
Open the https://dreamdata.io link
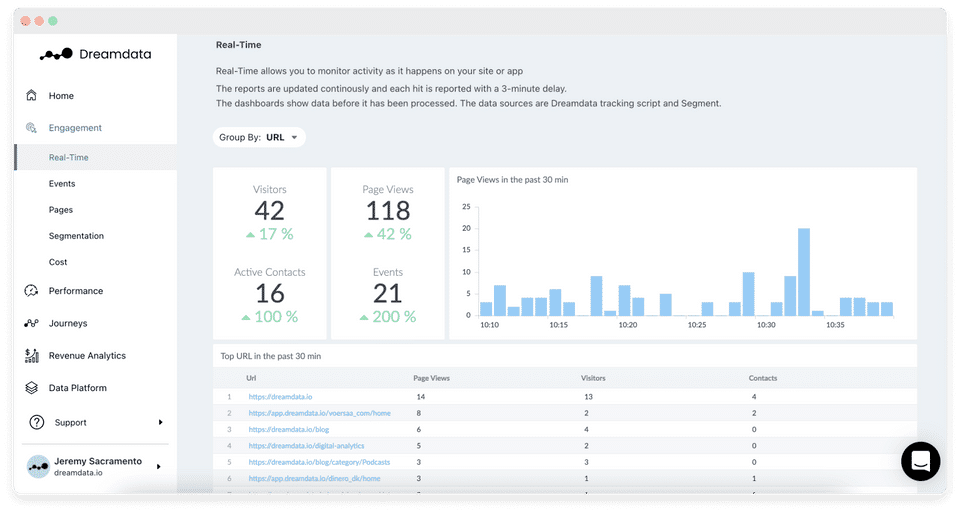pos(280,397)
